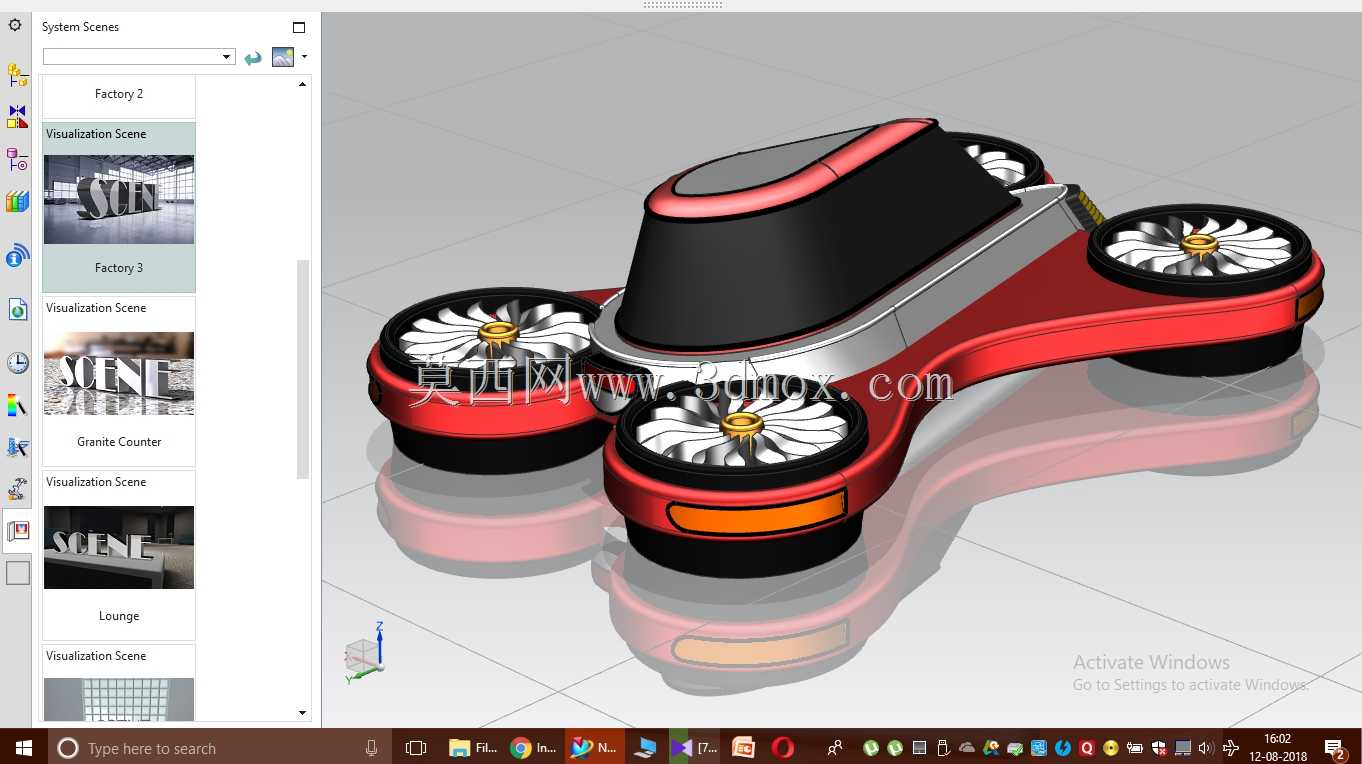The width and height of the screenshot is (1362, 764).
Task: Expand the arrow beside the landscape icon
Action: (x=304, y=57)
